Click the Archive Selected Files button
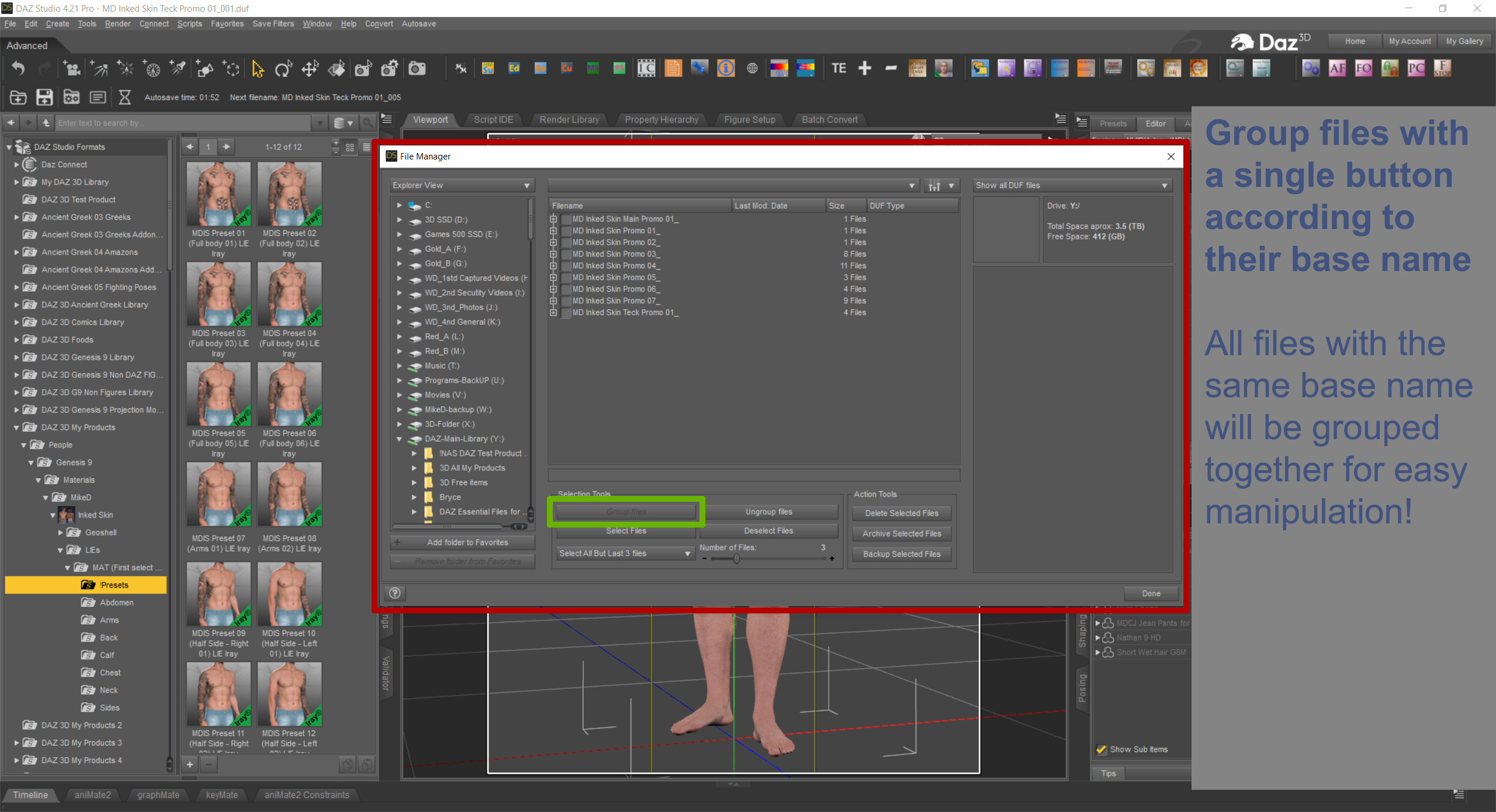 click(x=902, y=533)
